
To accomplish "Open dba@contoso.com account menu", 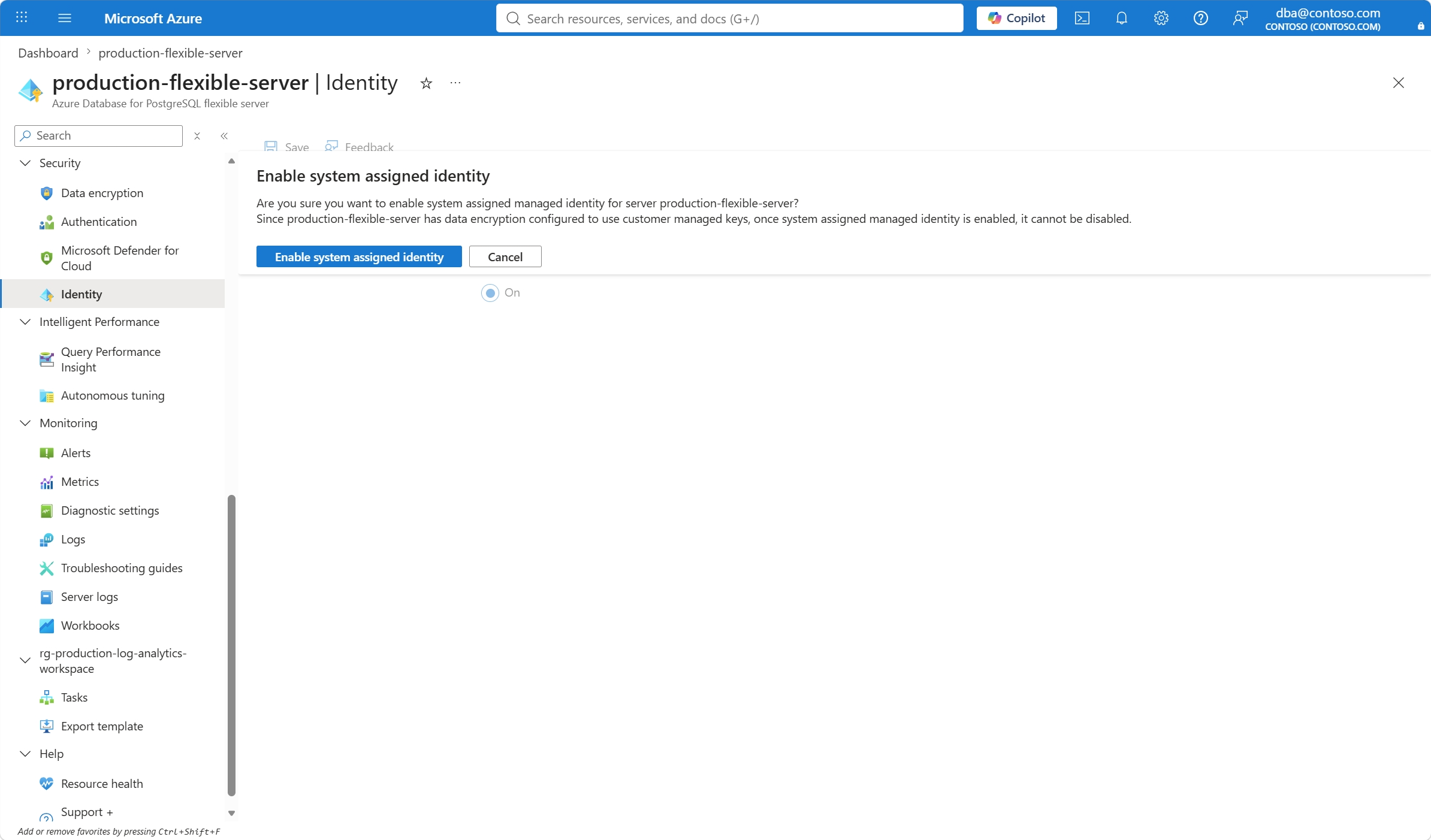I will click(1323, 19).
